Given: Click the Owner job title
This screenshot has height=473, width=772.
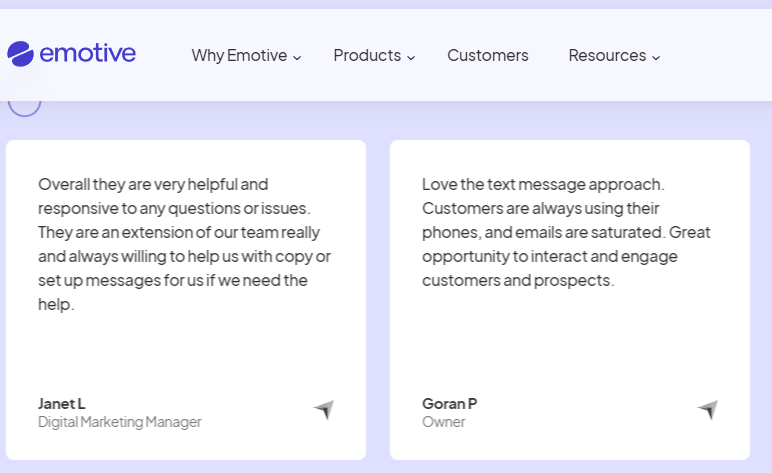Looking at the screenshot, I should pyautogui.click(x=444, y=422).
